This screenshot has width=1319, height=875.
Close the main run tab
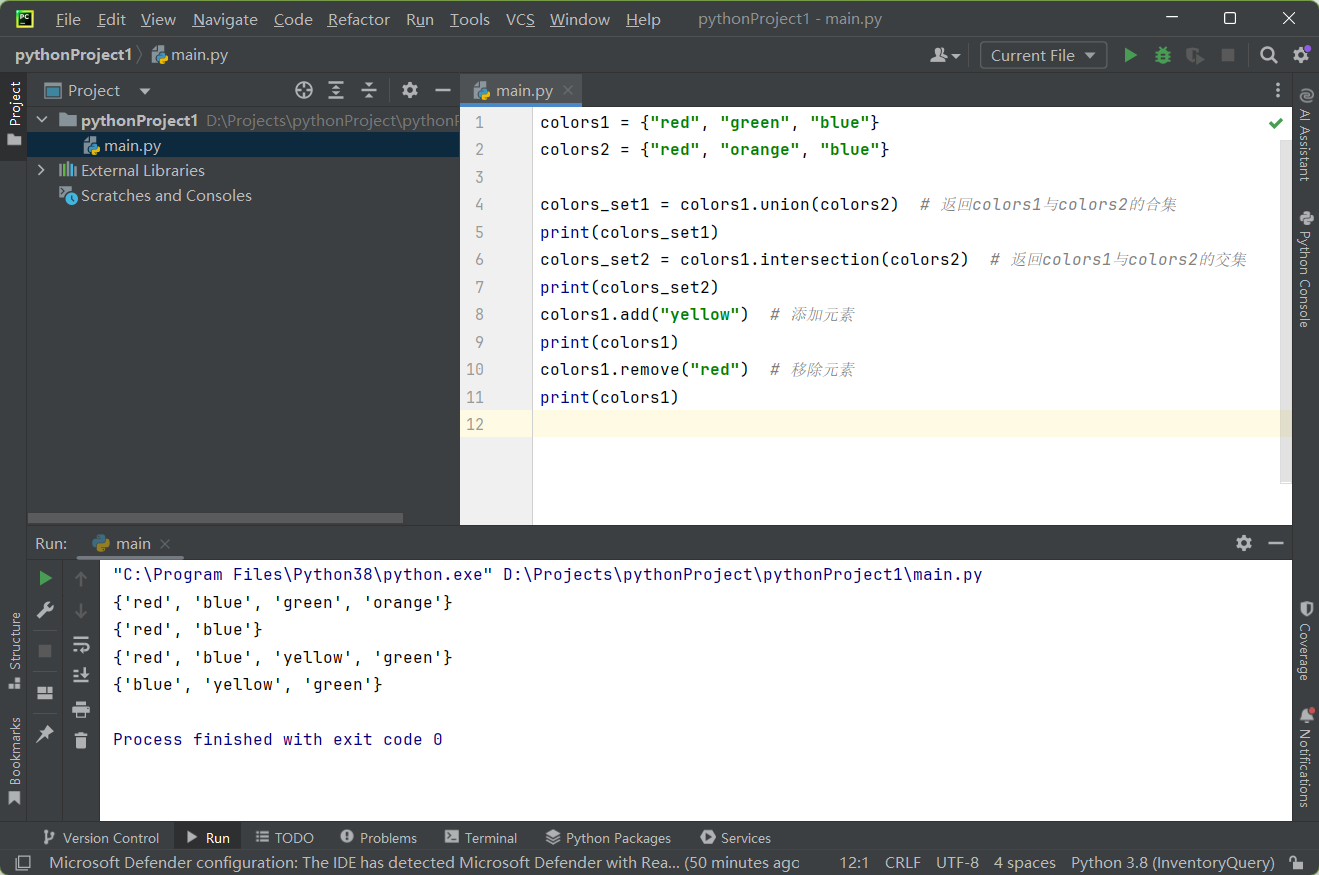[x=166, y=544]
